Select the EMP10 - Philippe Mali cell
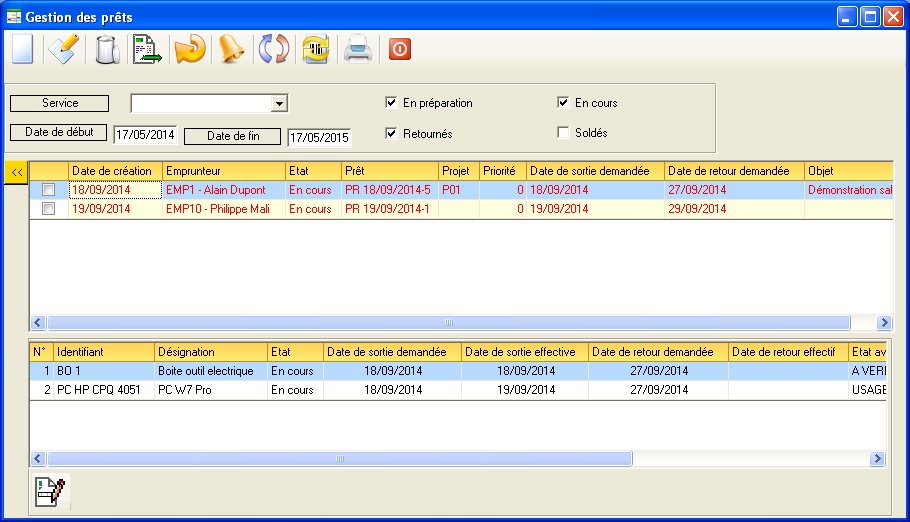 pos(224,209)
